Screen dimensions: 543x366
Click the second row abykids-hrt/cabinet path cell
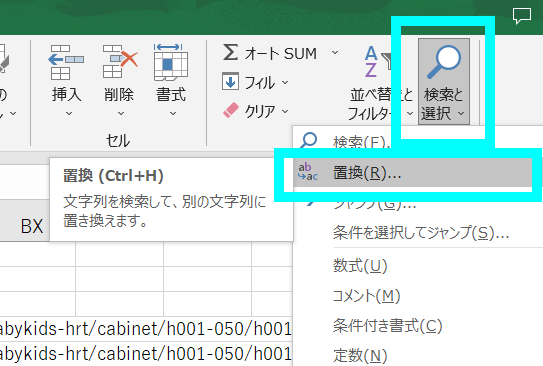point(145,354)
